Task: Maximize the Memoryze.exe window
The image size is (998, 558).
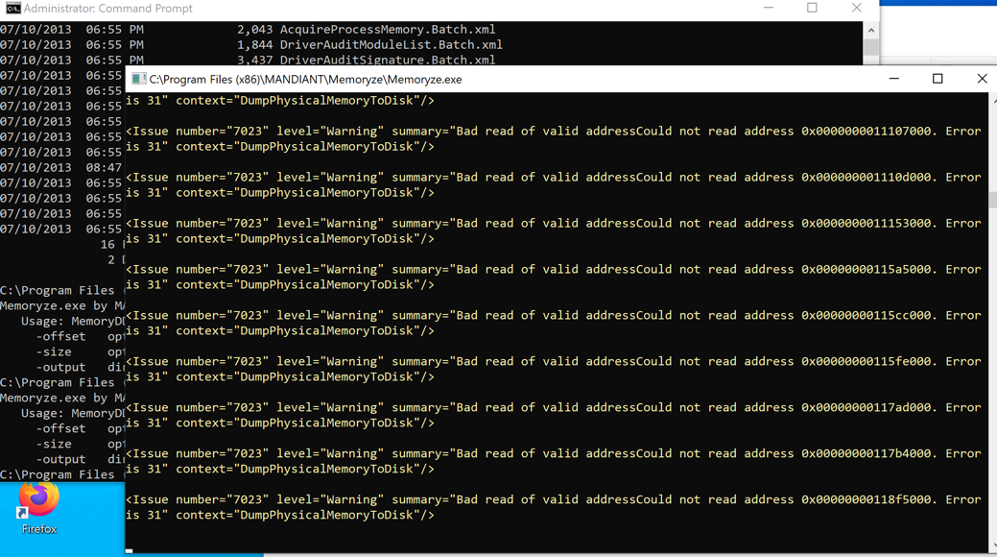Action: tap(938, 79)
